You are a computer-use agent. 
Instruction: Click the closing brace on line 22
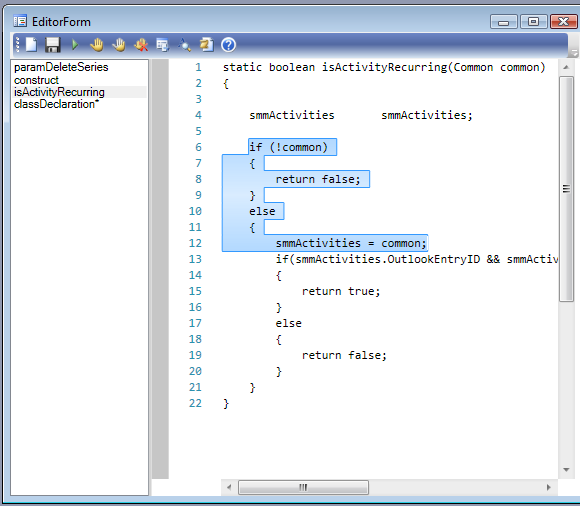(x=226, y=404)
